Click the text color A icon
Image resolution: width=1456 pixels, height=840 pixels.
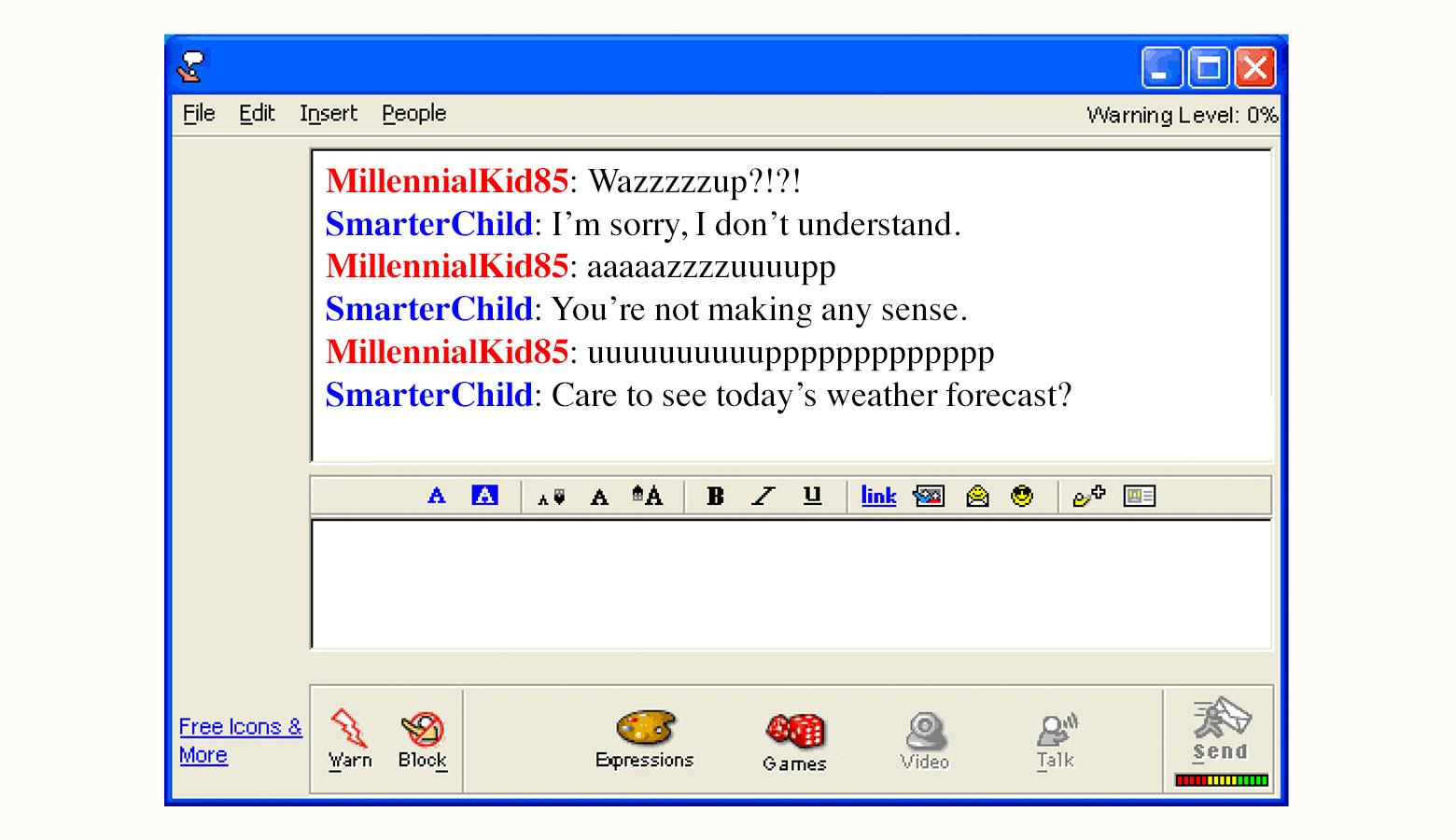click(x=436, y=496)
